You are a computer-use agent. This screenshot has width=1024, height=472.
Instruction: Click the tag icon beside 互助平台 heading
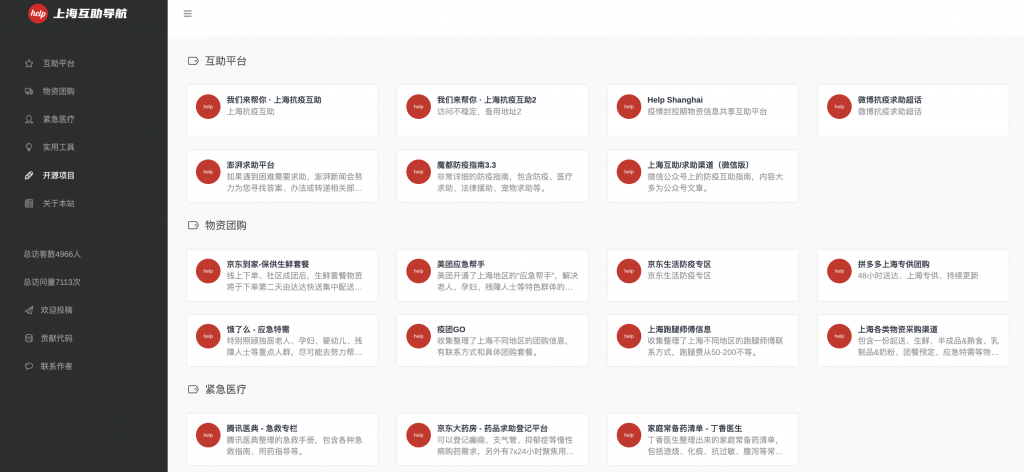193,61
